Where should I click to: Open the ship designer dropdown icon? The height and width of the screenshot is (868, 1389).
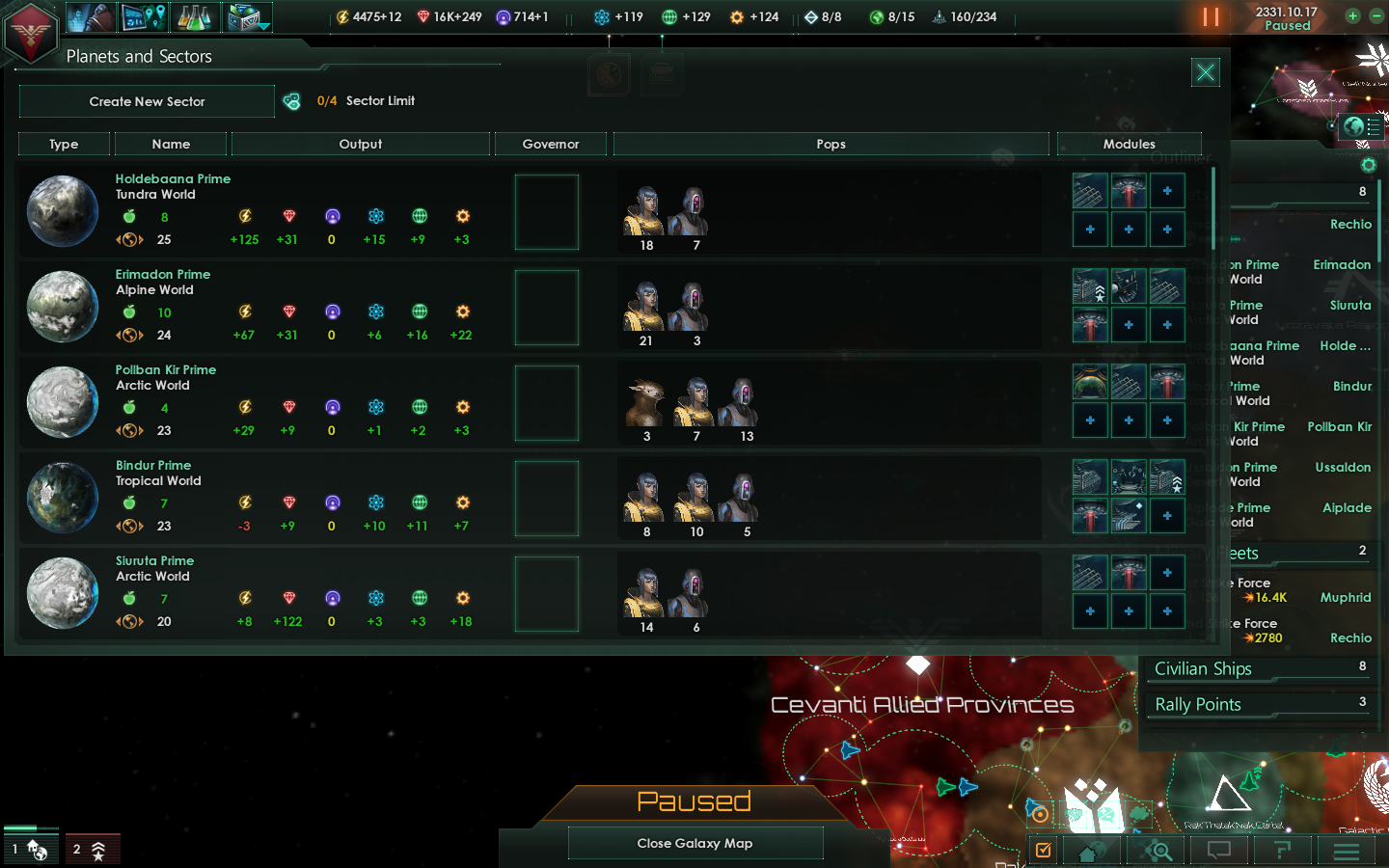click(x=248, y=16)
